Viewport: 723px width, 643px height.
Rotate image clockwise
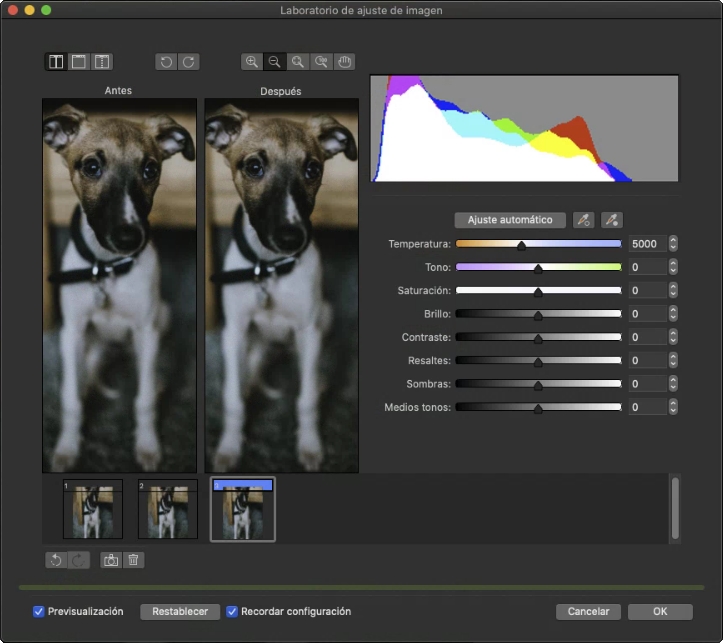[x=188, y=62]
